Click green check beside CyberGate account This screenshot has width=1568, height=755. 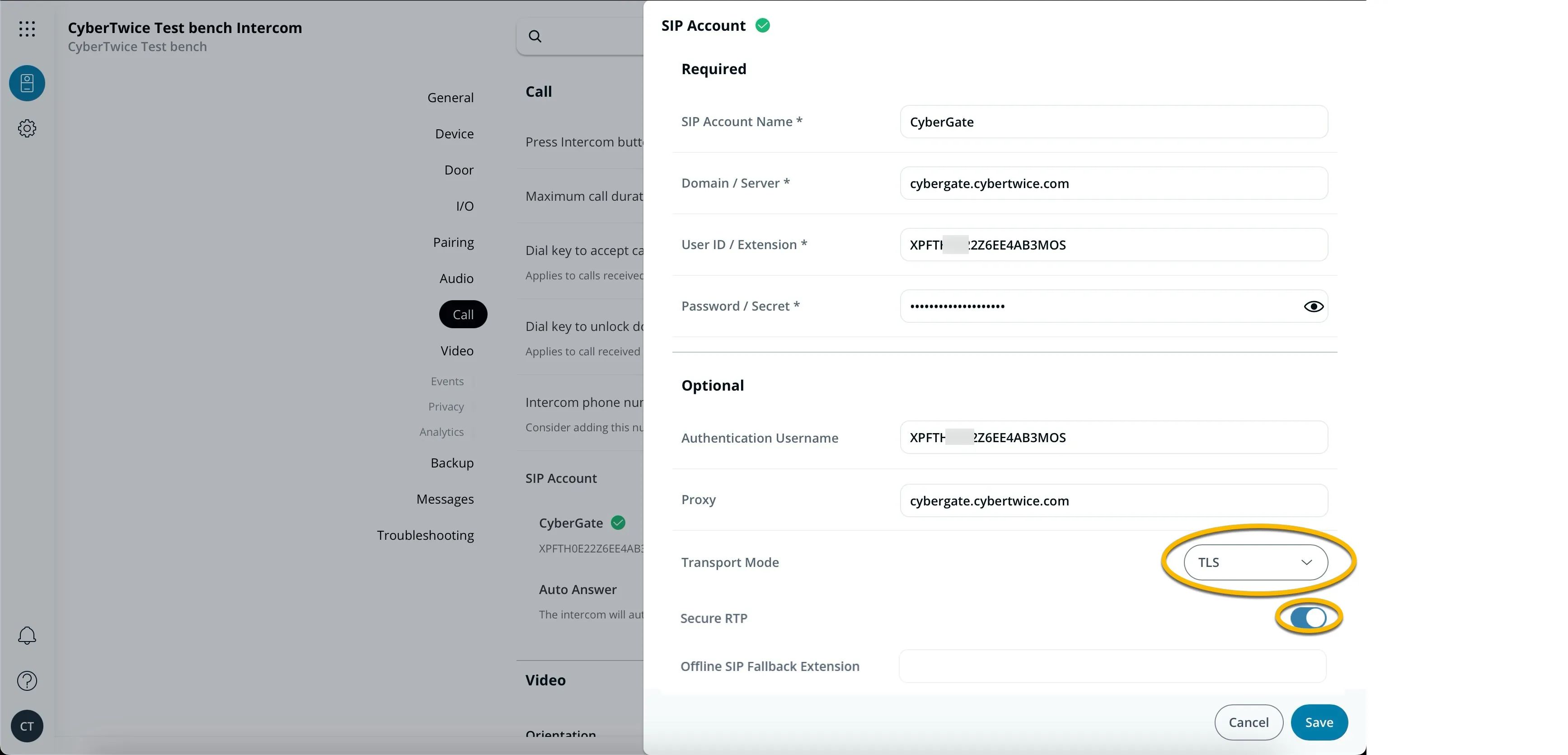tap(618, 523)
